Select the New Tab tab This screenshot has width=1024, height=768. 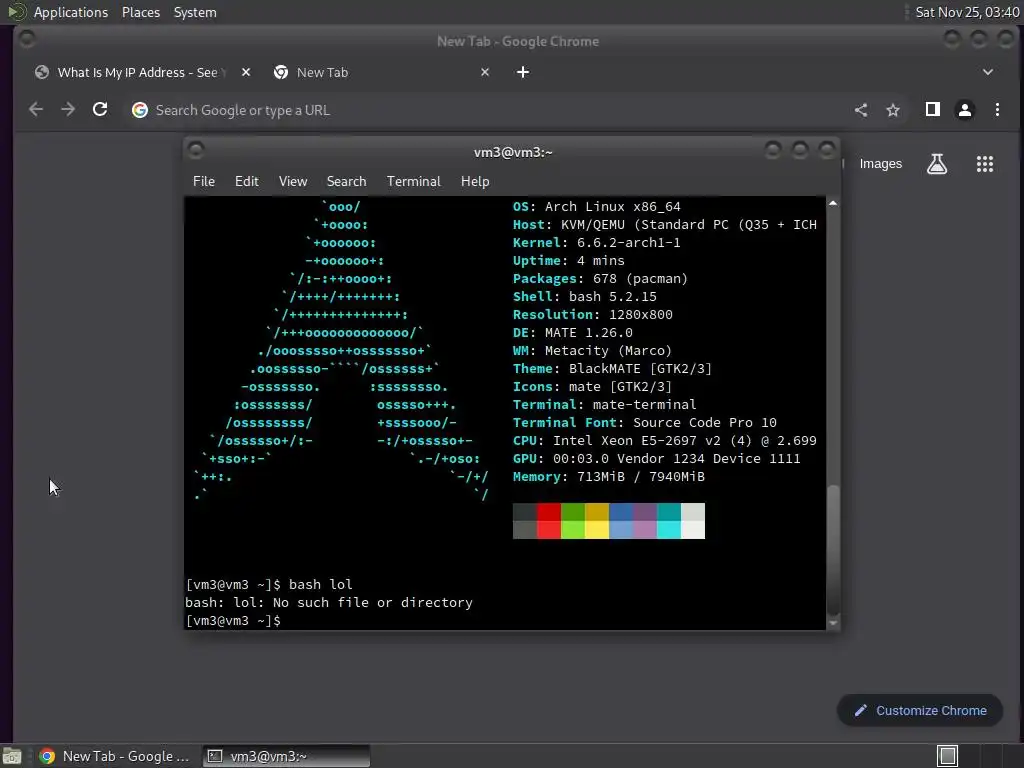[381, 72]
